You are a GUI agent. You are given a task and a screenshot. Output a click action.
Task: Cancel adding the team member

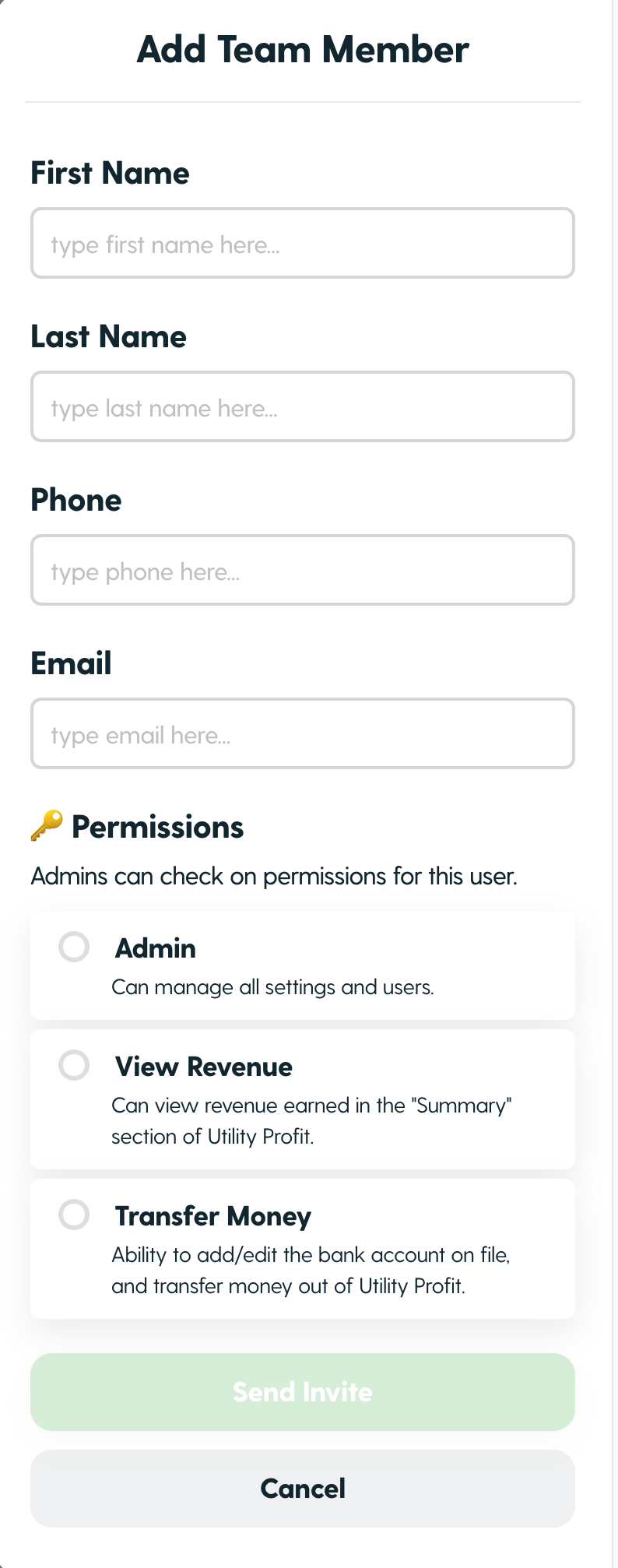(303, 1489)
